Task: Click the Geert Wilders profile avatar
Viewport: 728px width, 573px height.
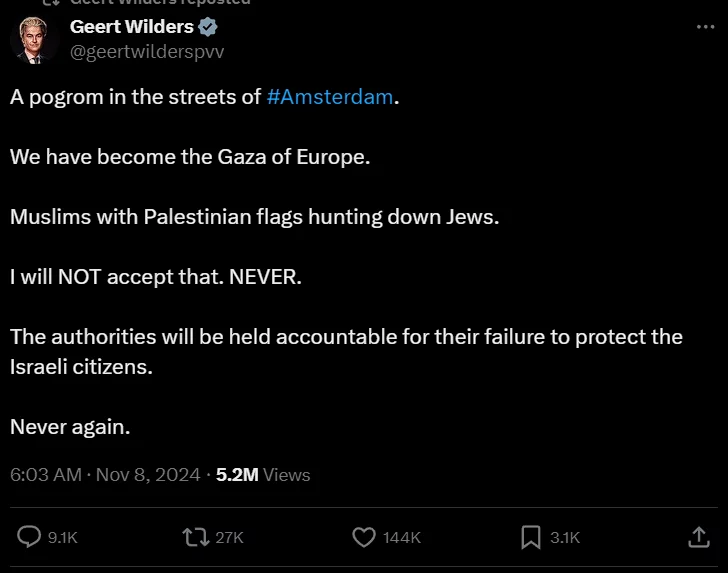Action: pyautogui.click(x=34, y=40)
